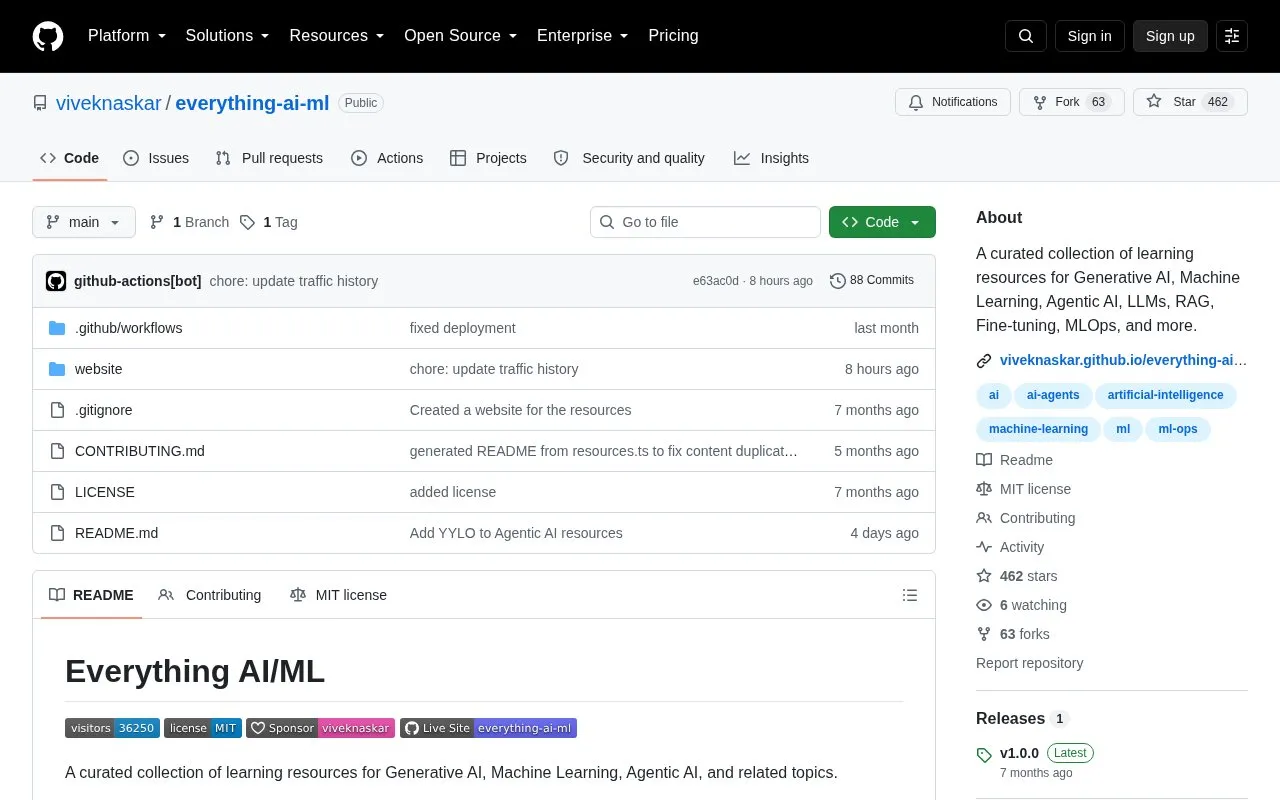This screenshot has height=800, width=1280.
Task: Fork the repository
Action: coord(1072,102)
